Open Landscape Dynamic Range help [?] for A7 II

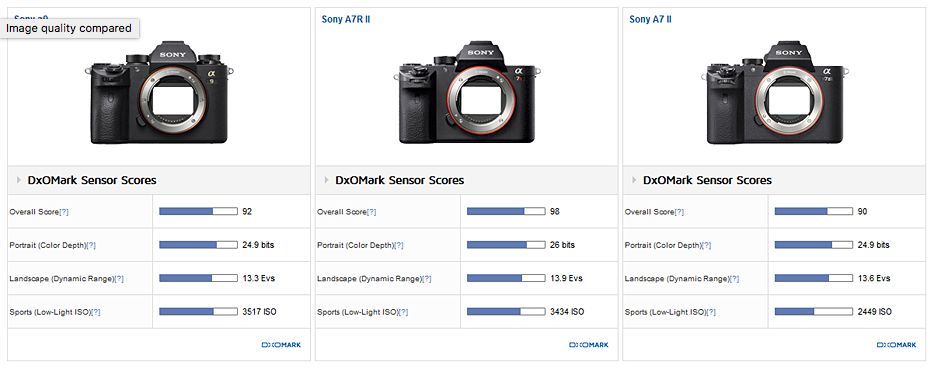[x=734, y=279]
